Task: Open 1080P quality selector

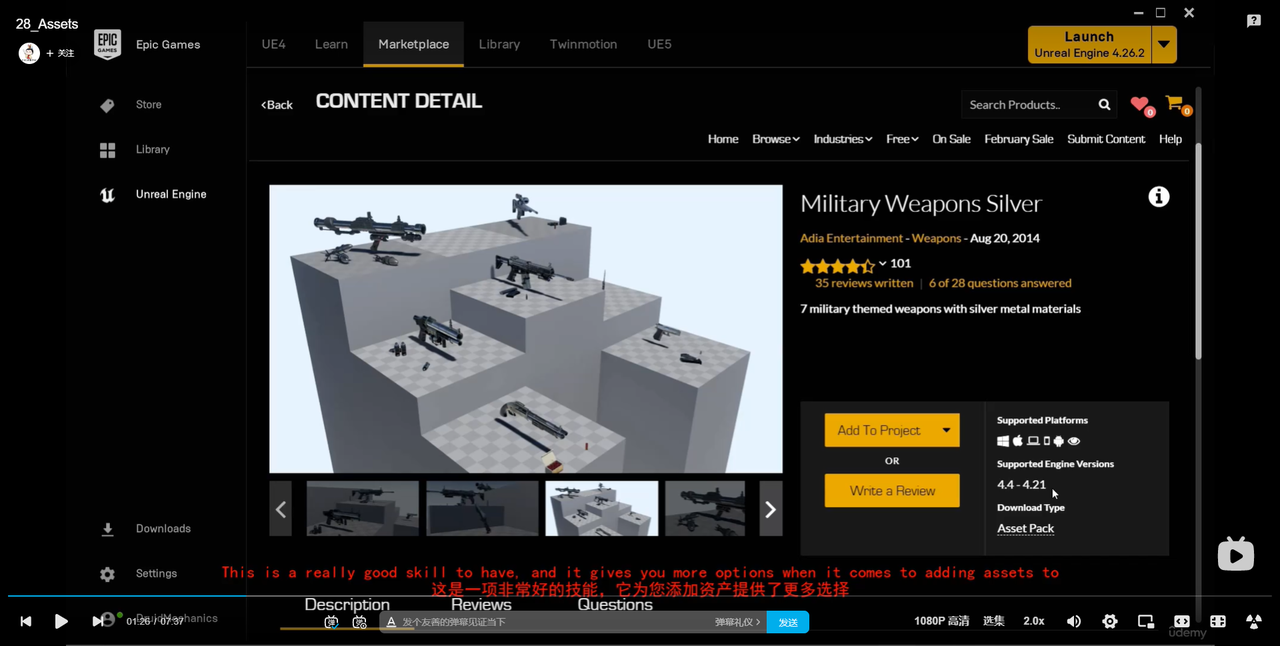Action: coord(941,621)
